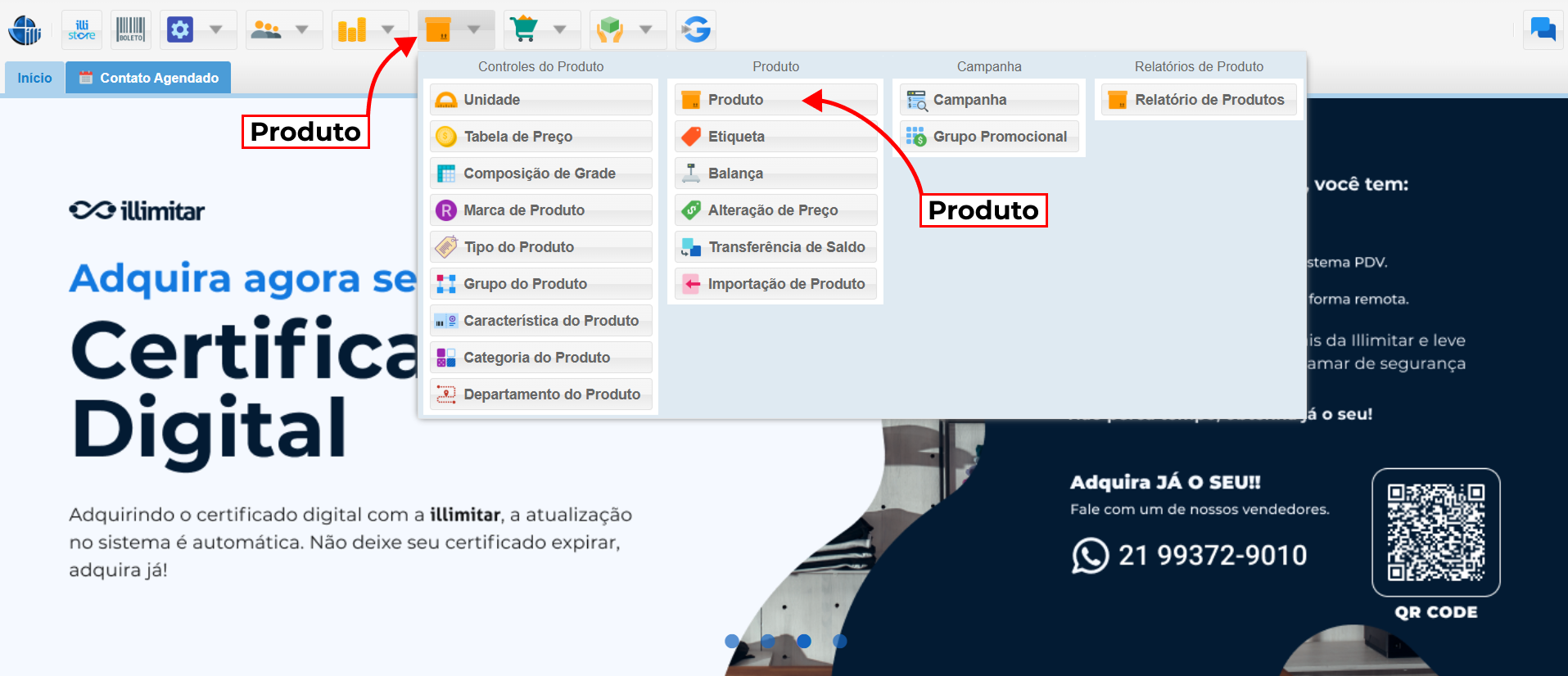Click the people group toolbar icon
The image size is (1568, 676).
266,30
